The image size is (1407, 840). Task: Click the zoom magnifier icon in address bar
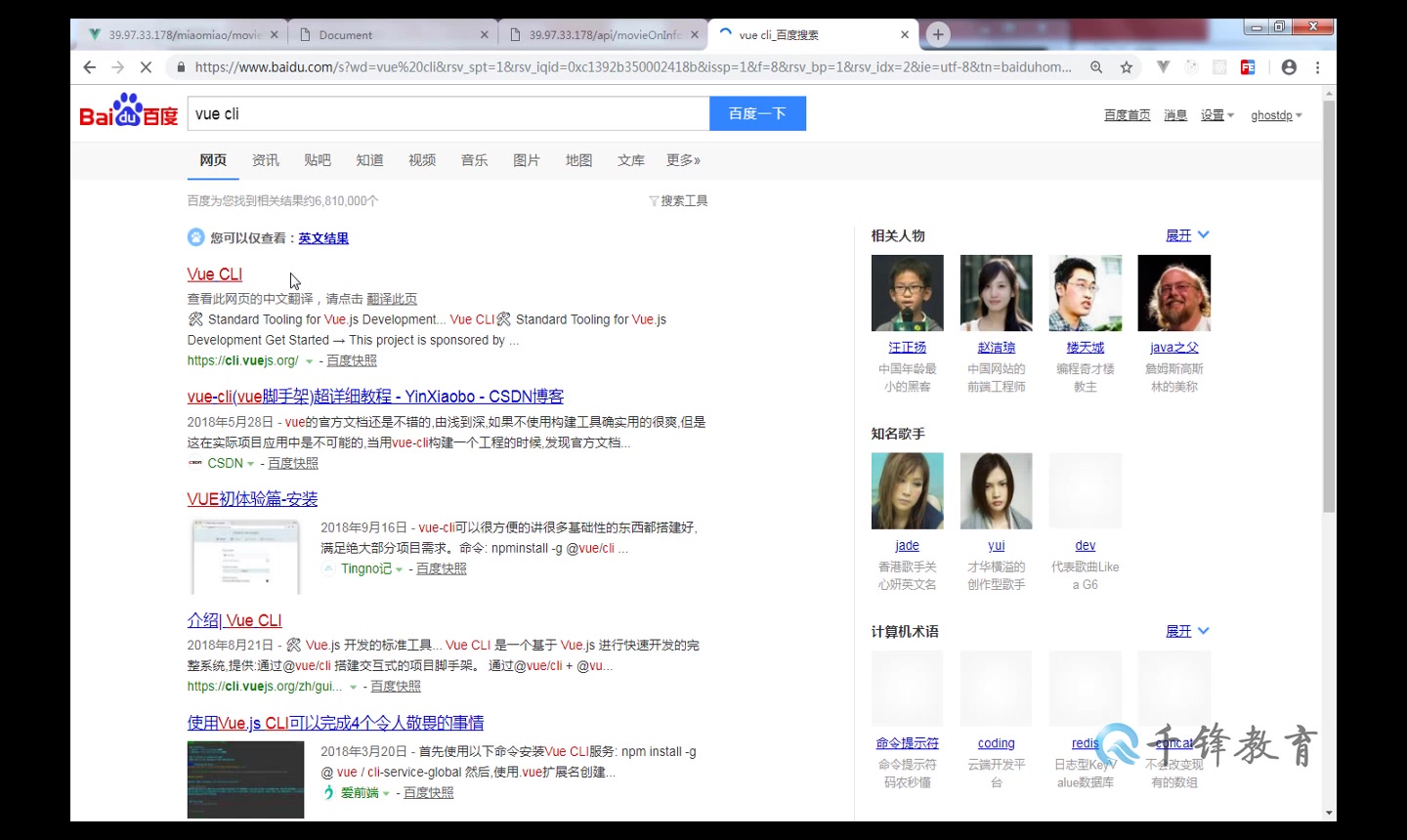coord(1096,67)
